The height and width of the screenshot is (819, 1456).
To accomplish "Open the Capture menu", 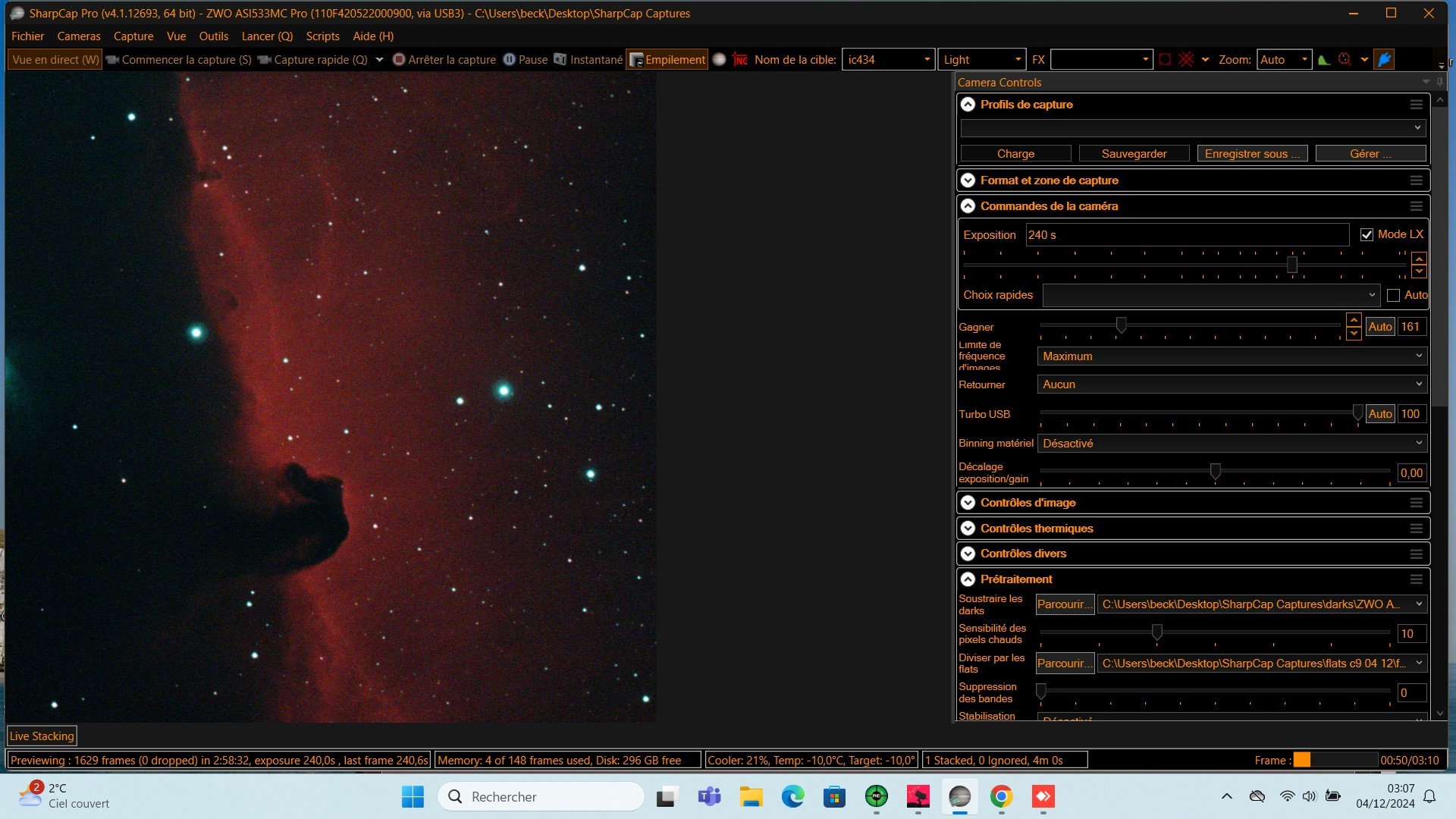I will coord(133,36).
